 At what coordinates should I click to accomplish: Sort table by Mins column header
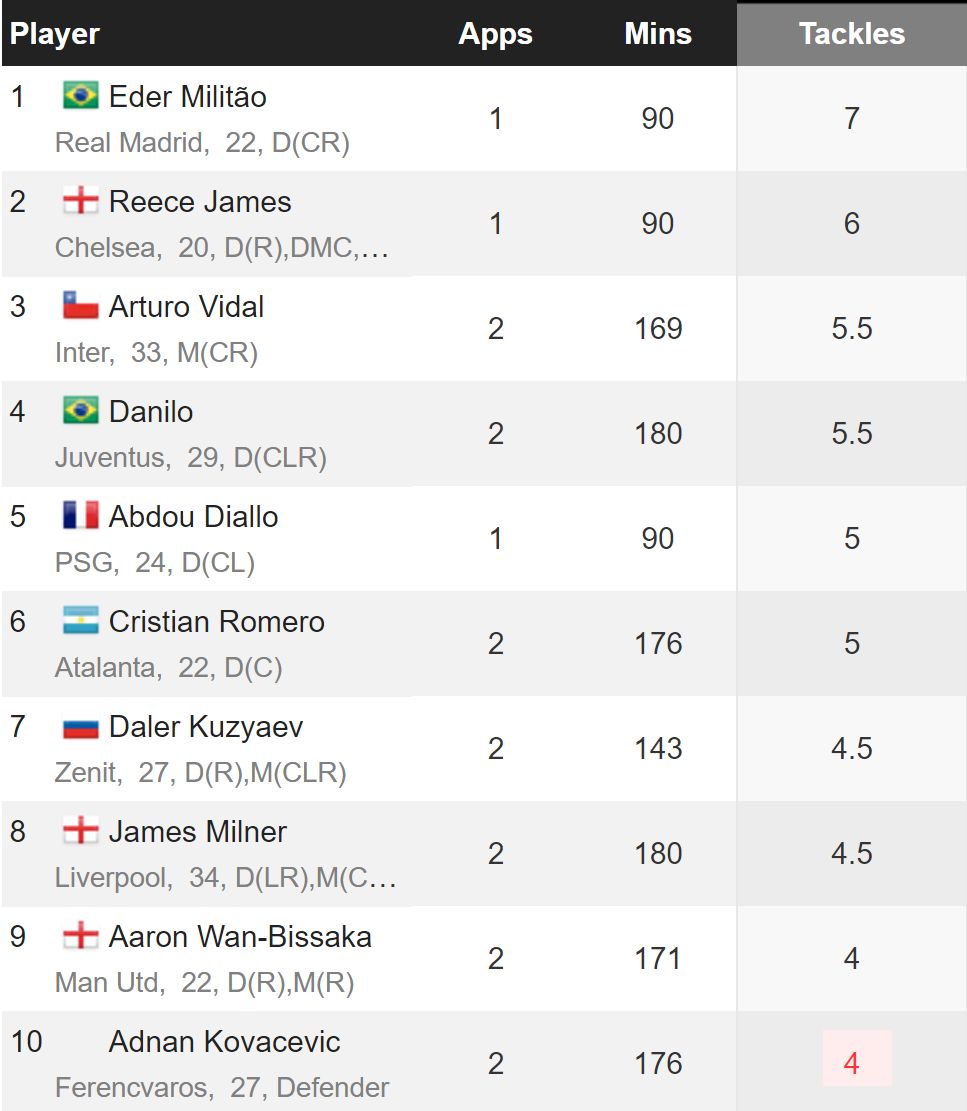click(657, 34)
